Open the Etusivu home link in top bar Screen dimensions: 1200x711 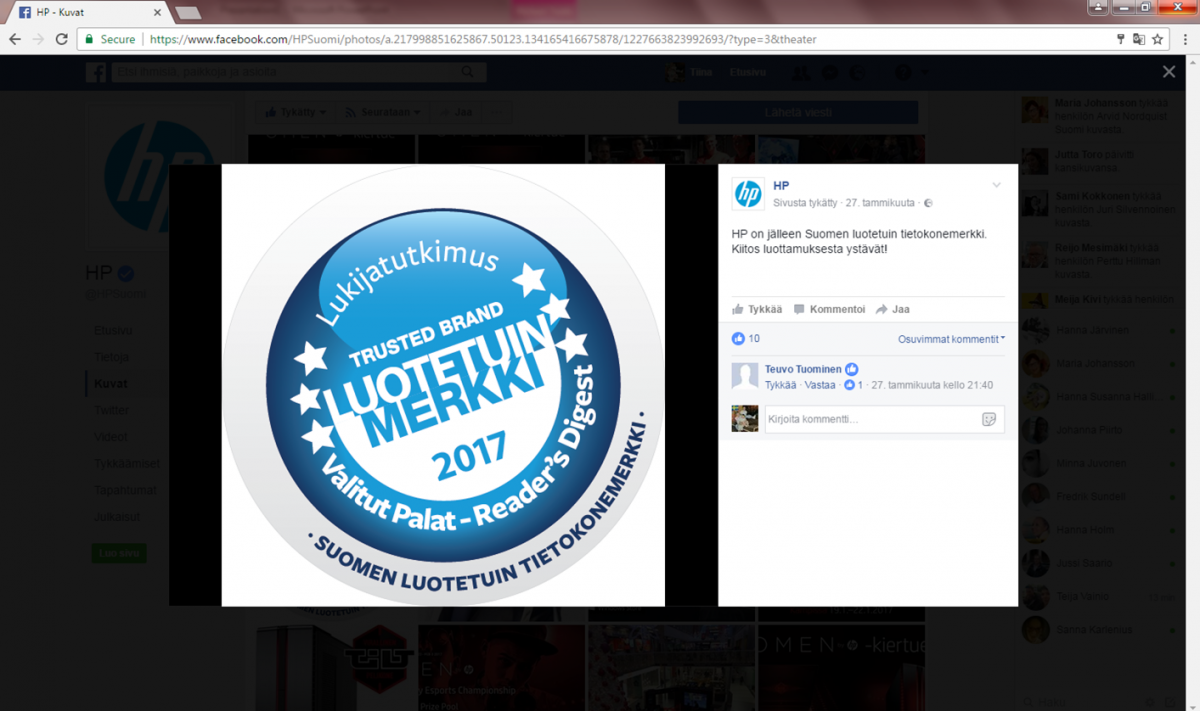click(x=748, y=72)
